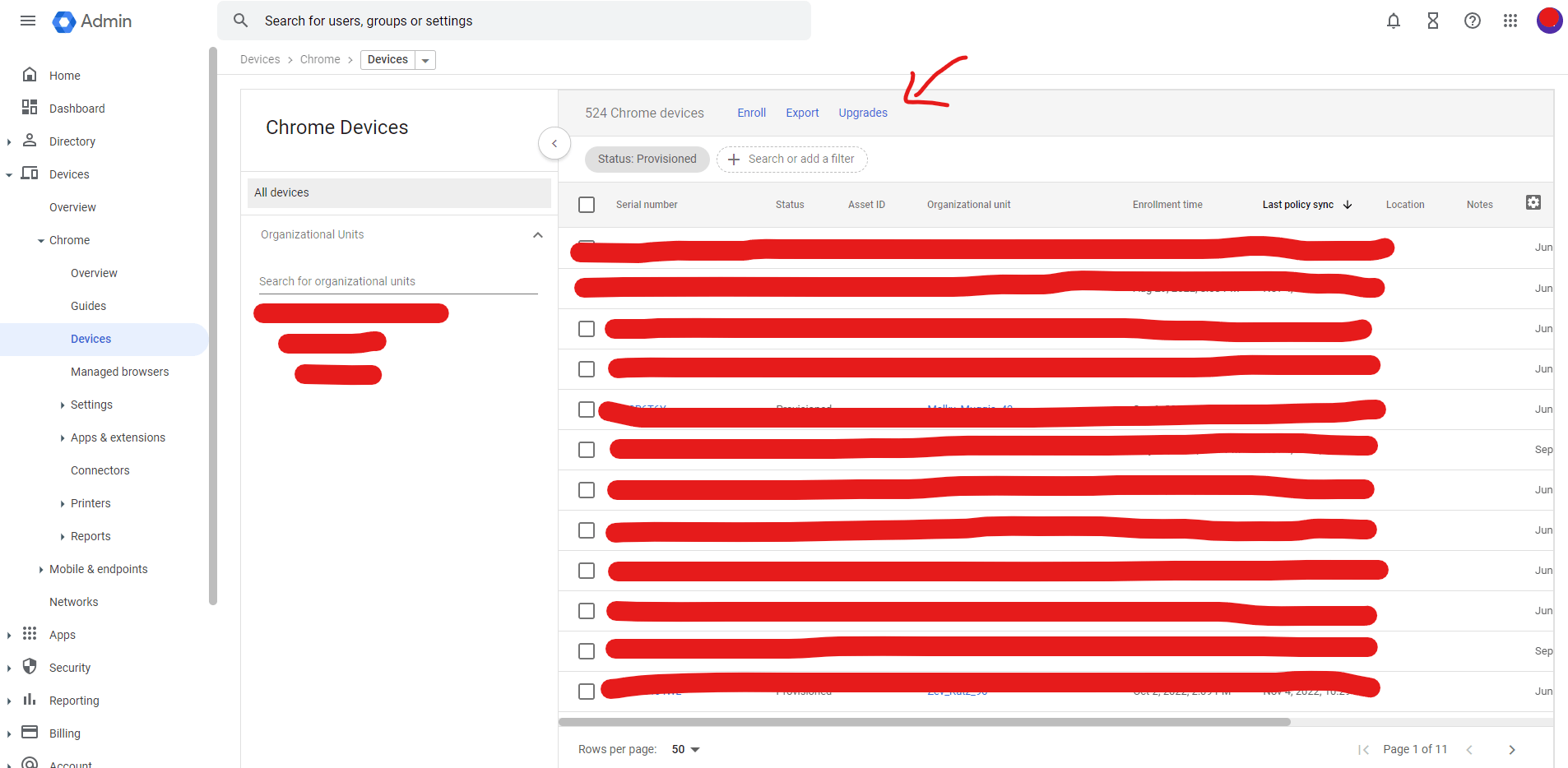Click the Upgrades link
The image size is (1568, 768).
point(862,113)
